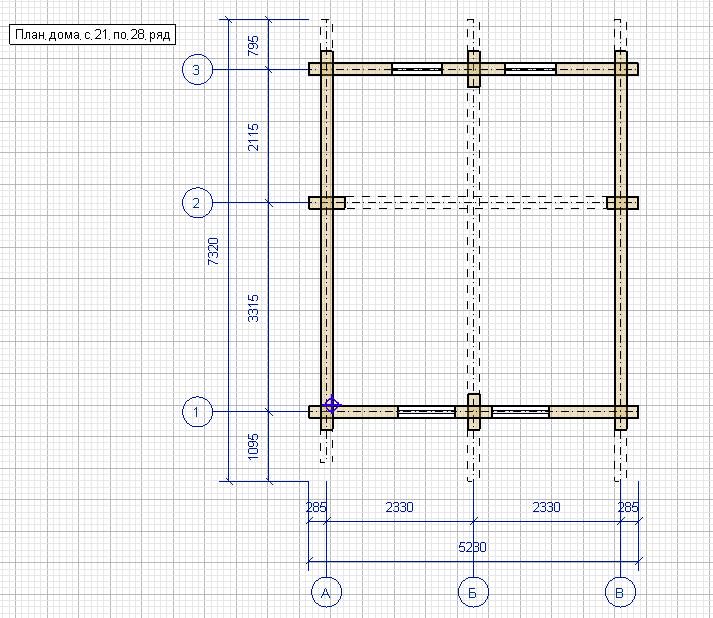Viewport: 713px width, 618px height.
Task: Click the blue origin crosshair marker
Action: pyautogui.click(x=332, y=404)
